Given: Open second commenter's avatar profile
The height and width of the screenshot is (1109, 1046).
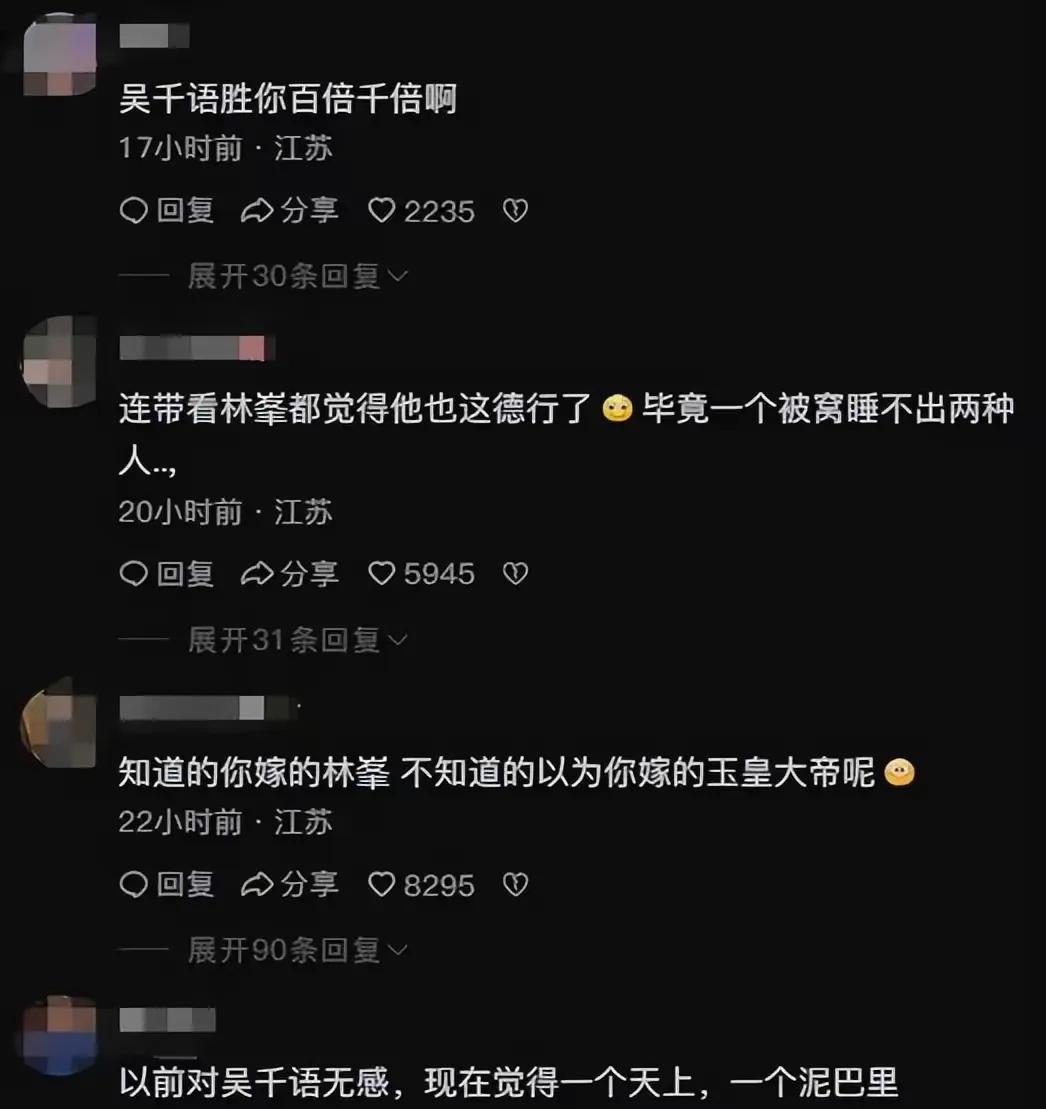Looking at the screenshot, I should pos(60,362).
